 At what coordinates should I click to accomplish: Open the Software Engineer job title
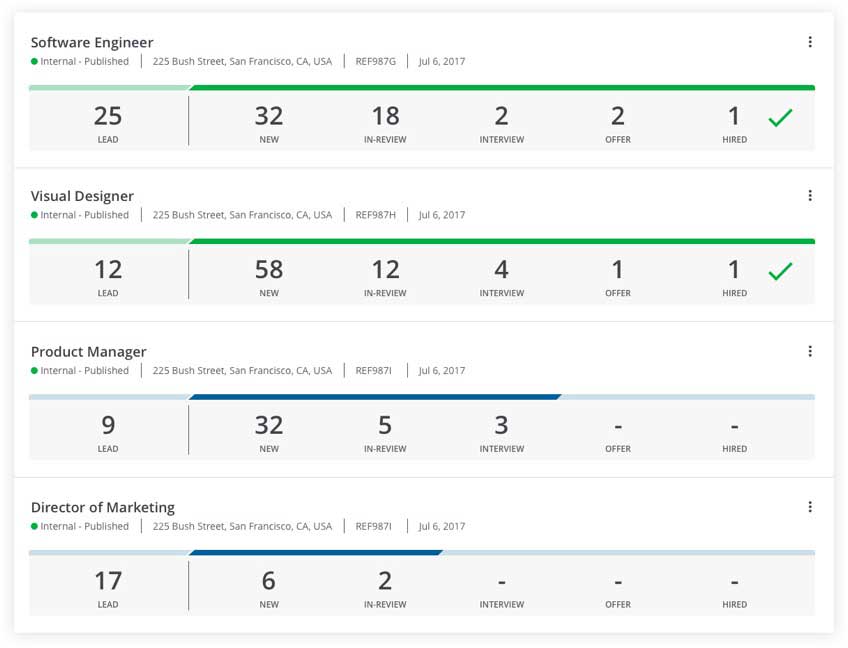click(92, 42)
